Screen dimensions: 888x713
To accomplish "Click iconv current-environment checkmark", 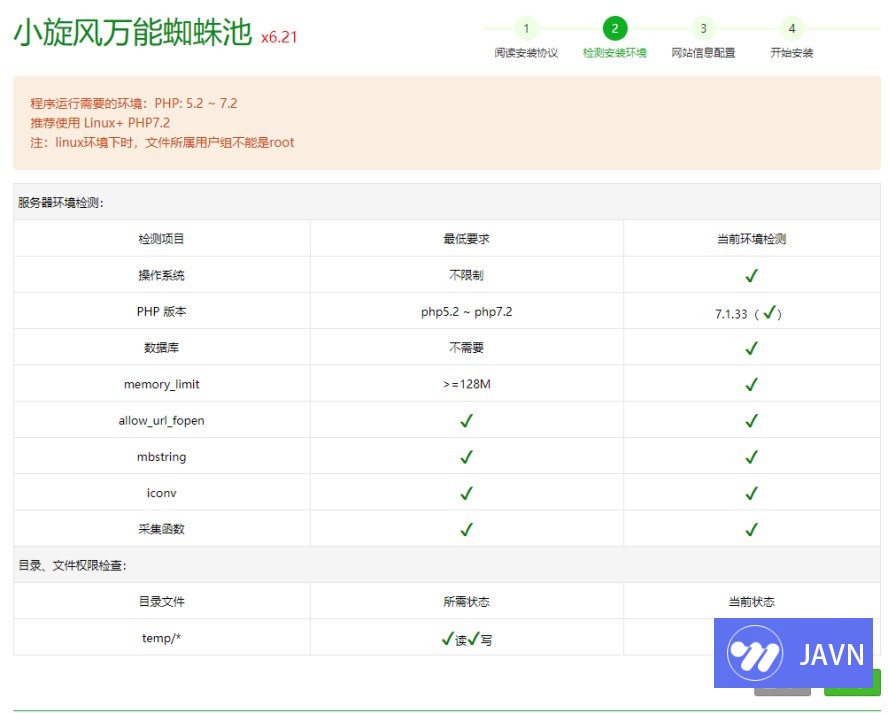I will click(x=752, y=493).
